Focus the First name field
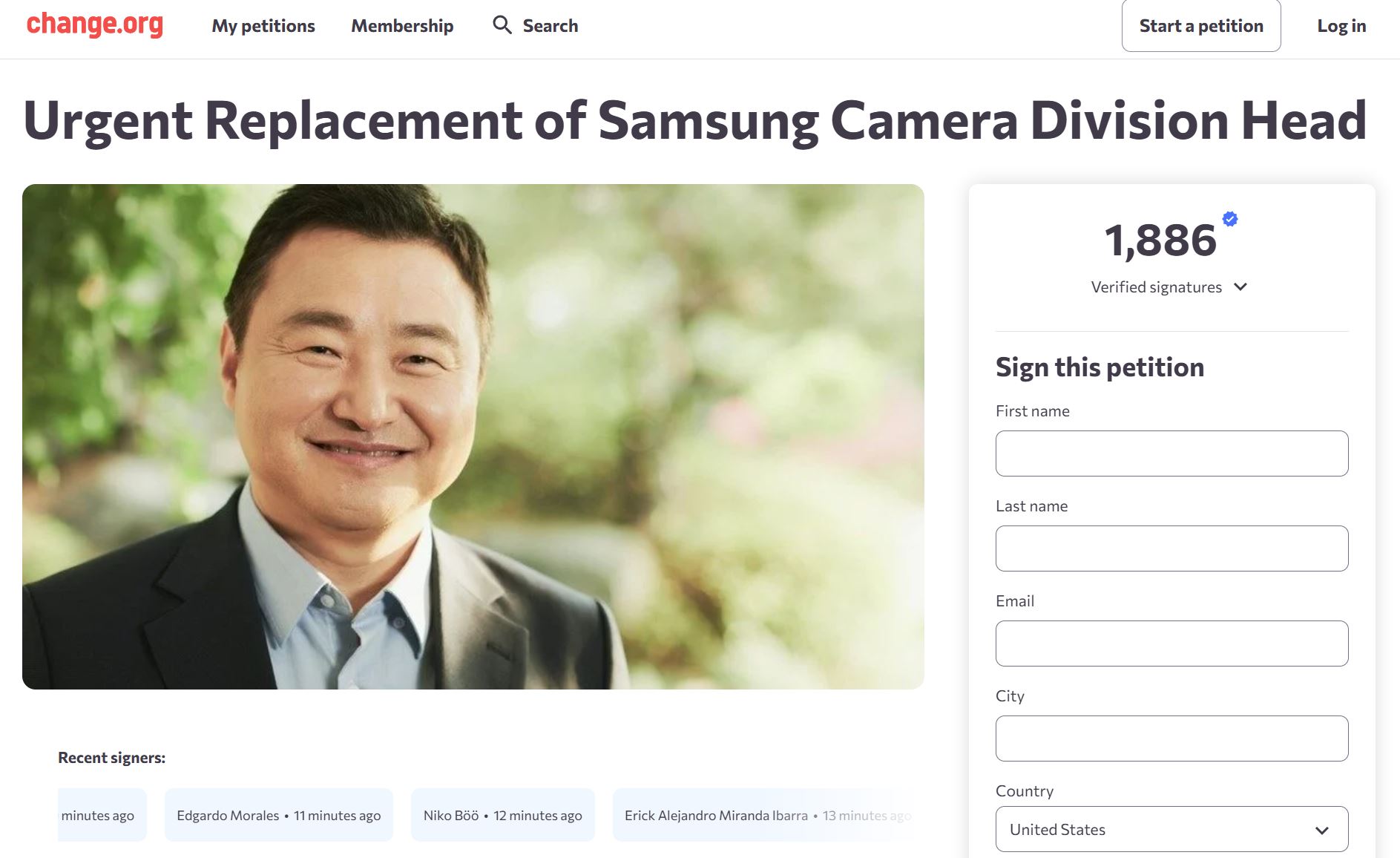The width and height of the screenshot is (1400, 858). pos(1172,453)
